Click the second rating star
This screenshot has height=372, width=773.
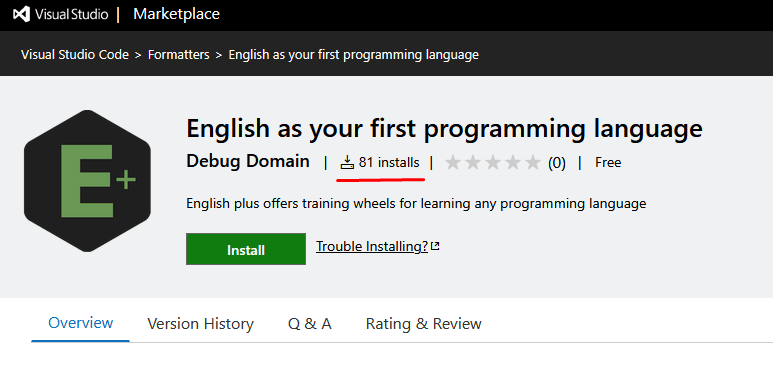(473, 163)
